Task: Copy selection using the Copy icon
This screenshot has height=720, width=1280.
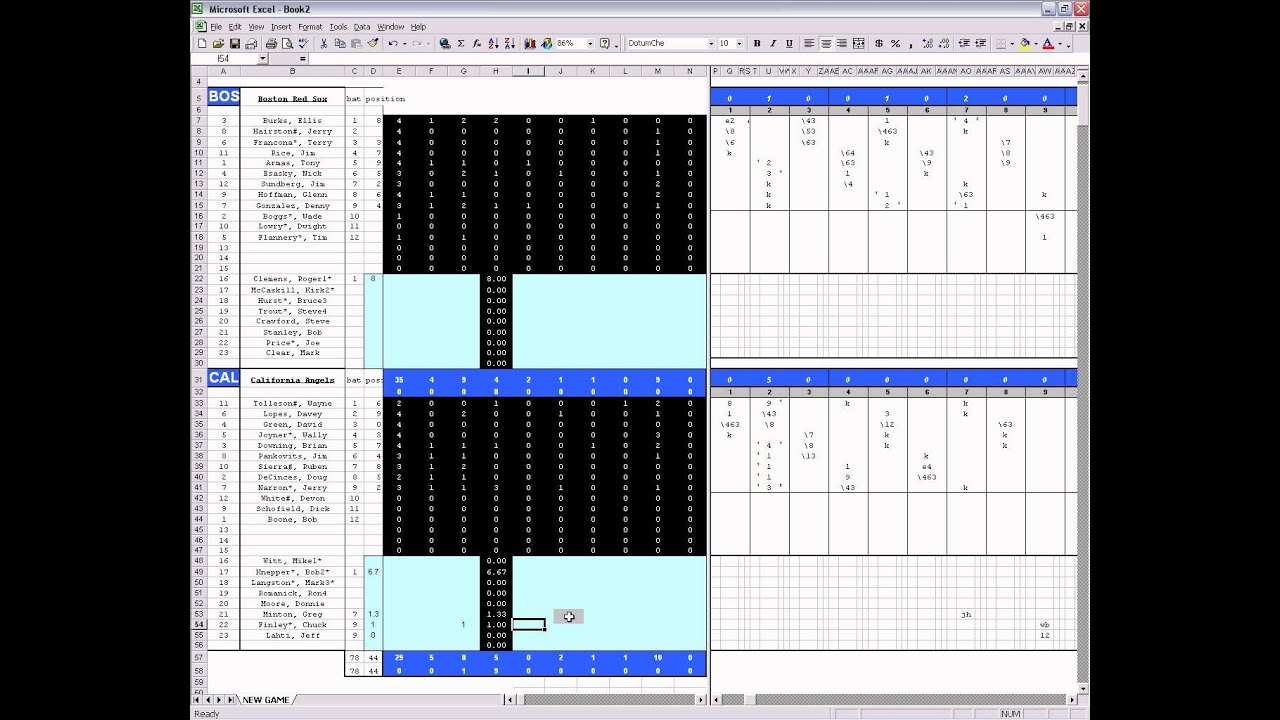Action: coord(340,44)
